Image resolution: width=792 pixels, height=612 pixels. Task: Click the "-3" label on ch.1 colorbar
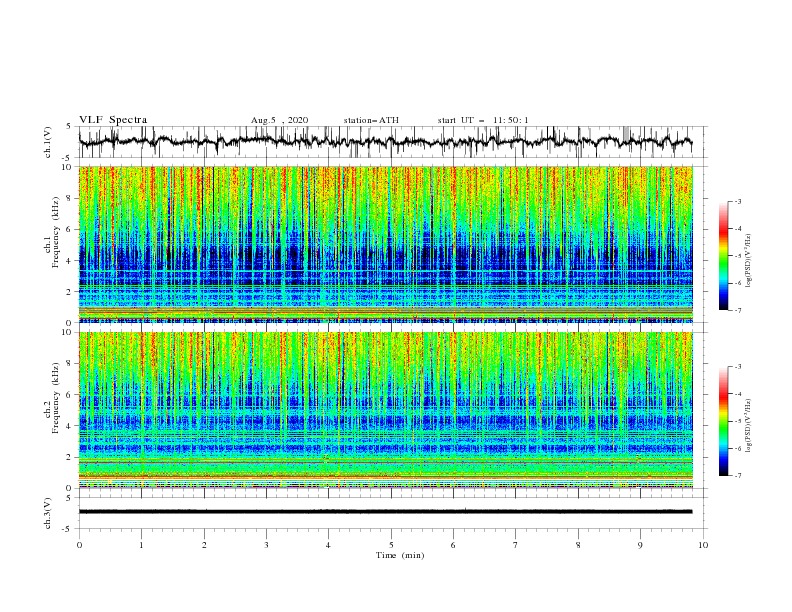(x=737, y=201)
